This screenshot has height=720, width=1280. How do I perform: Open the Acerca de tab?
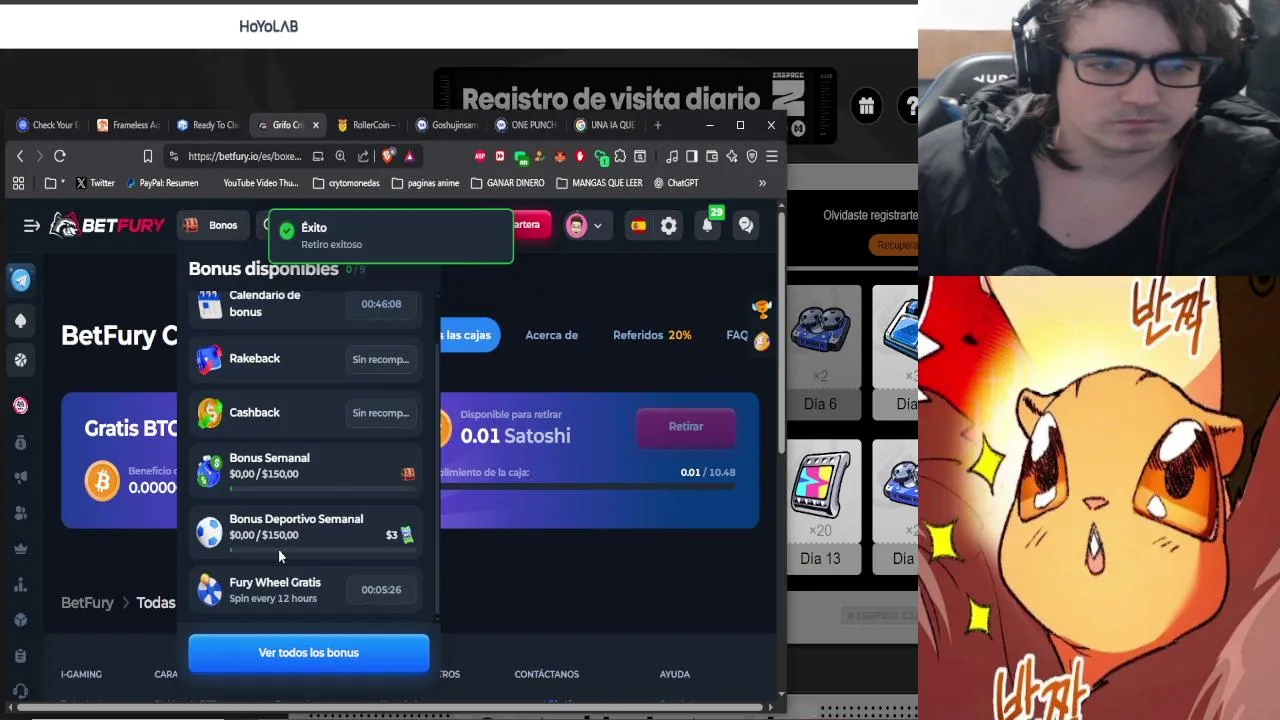(552, 335)
